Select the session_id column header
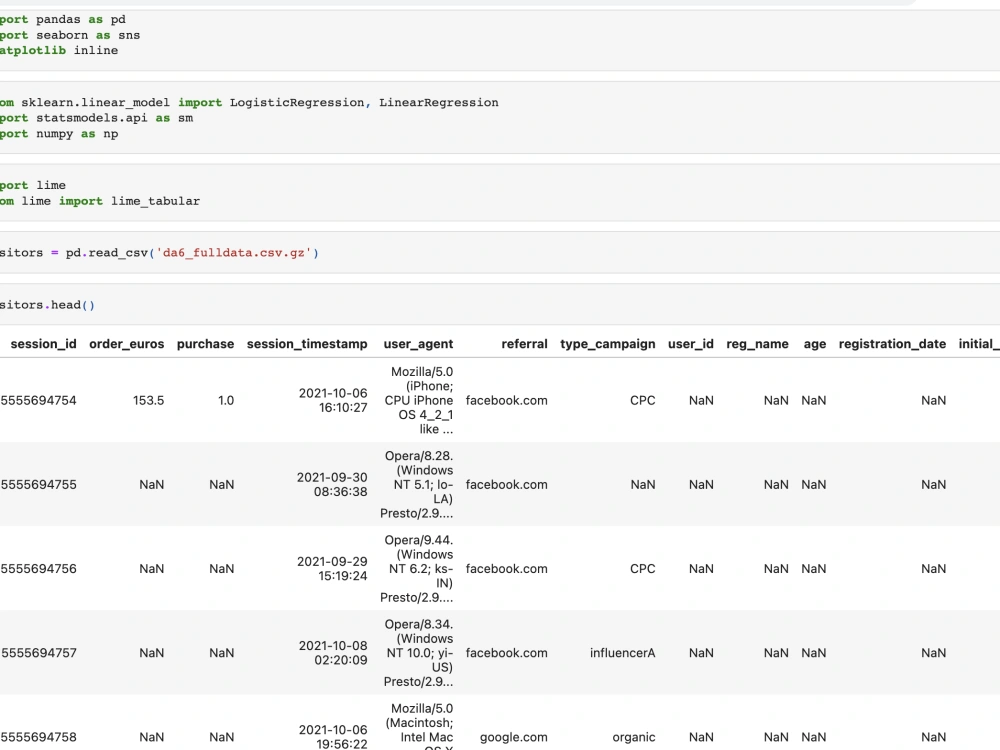 pyautogui.click(x=44, y=343)
